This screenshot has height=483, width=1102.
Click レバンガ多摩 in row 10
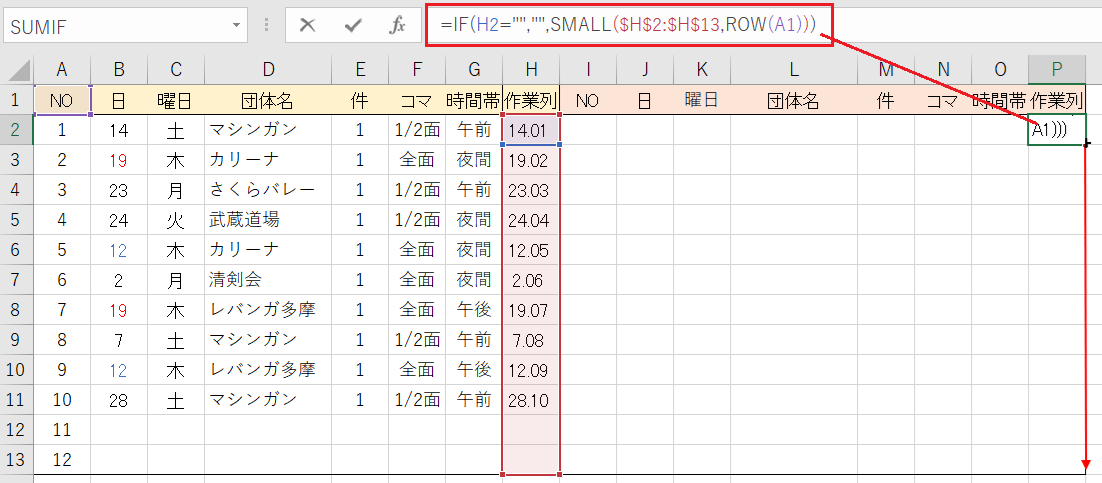tap(268, 370)
